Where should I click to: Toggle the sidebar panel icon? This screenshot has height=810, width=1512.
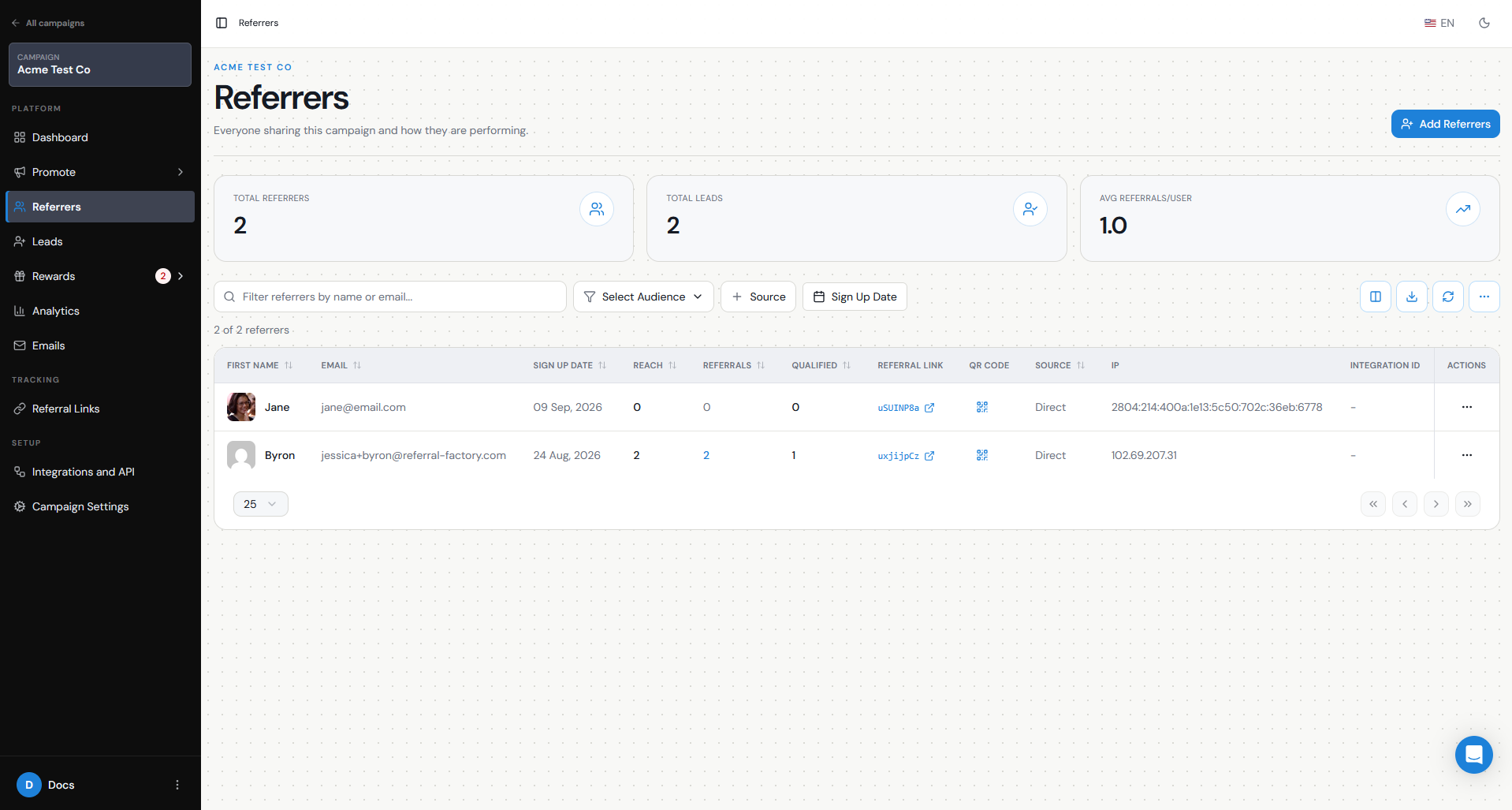(222, 23)
